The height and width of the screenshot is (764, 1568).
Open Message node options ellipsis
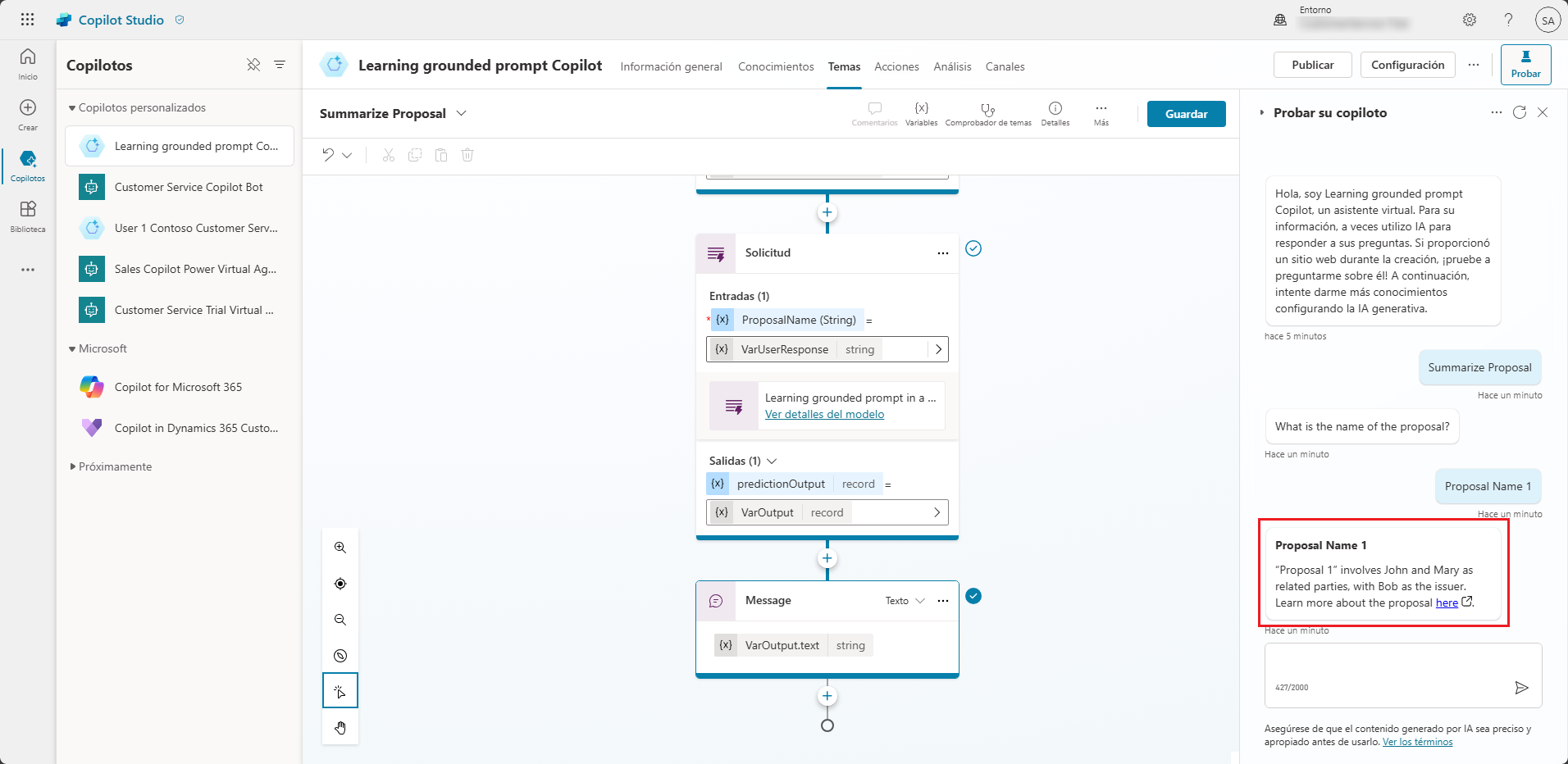943,601
